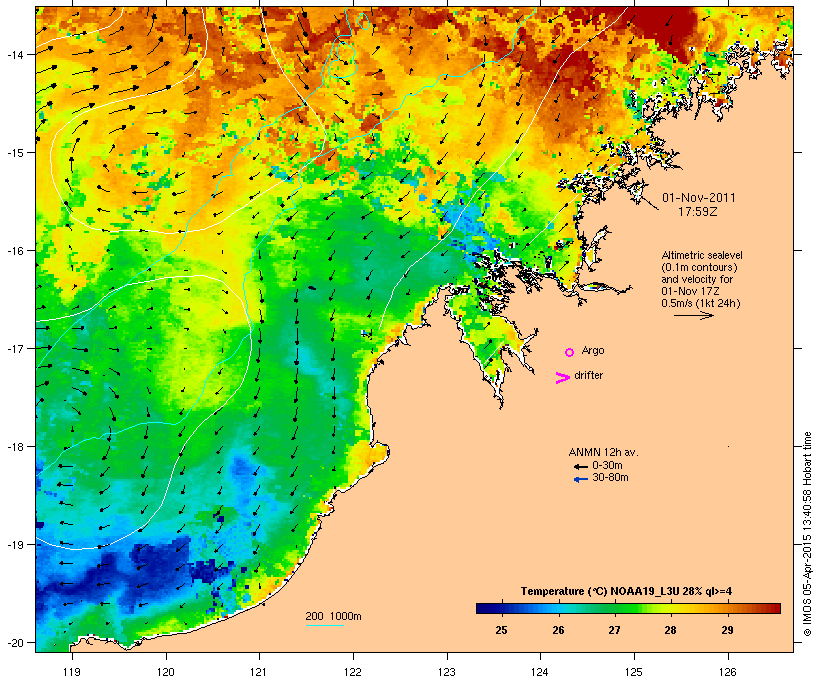The image size is (820, 680).
Task: Click the '30-80m' depth label
Action: (x=610, y=478)
